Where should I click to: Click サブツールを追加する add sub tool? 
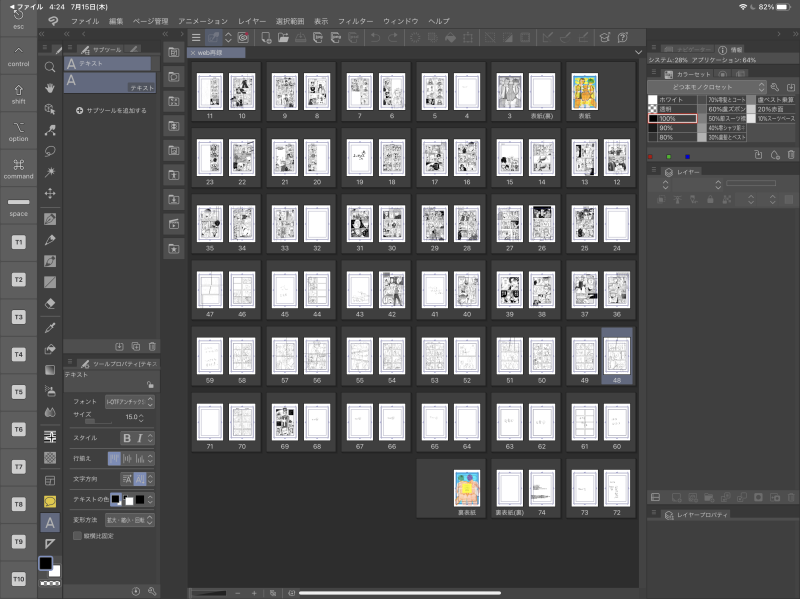click(x=111, y=110)
